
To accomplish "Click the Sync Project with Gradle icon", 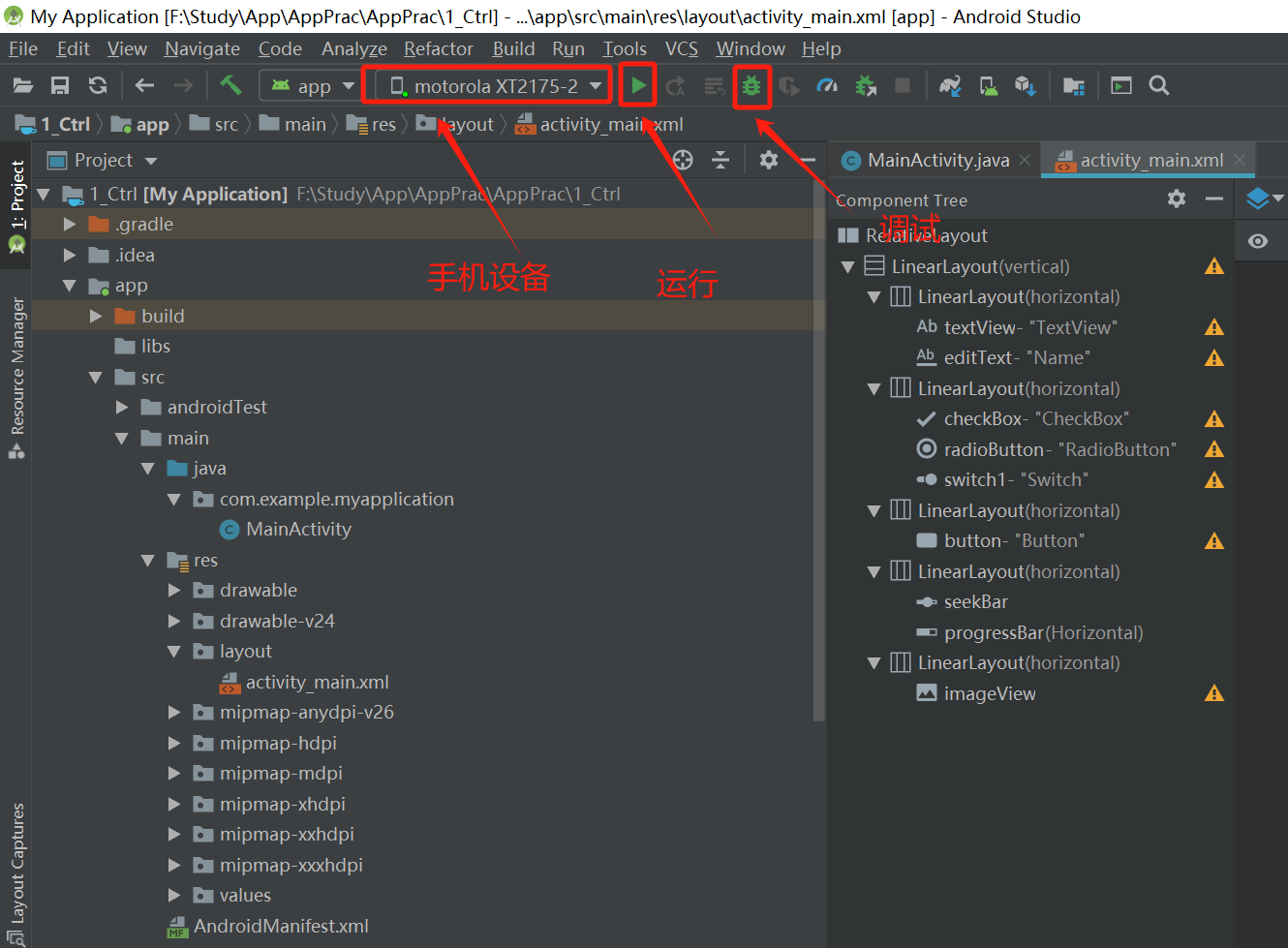I will (x=950, y=86).
